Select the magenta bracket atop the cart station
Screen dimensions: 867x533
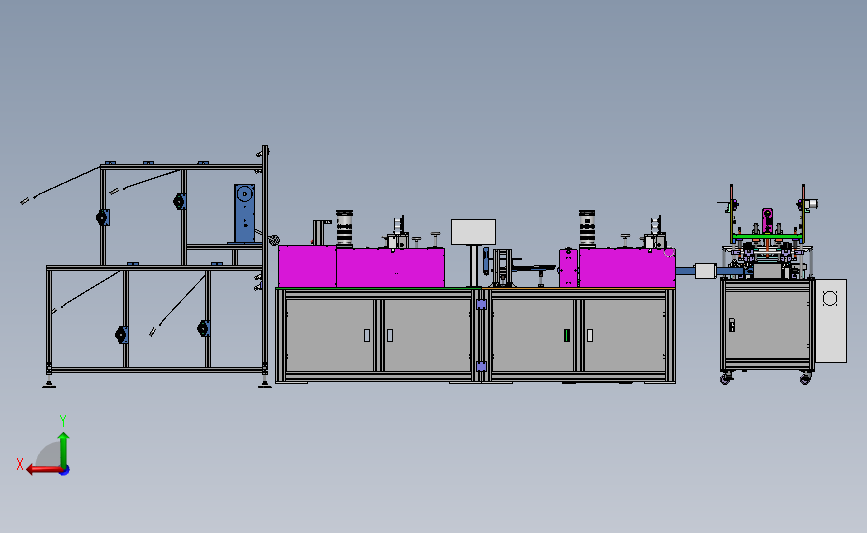tap(767, 220)
